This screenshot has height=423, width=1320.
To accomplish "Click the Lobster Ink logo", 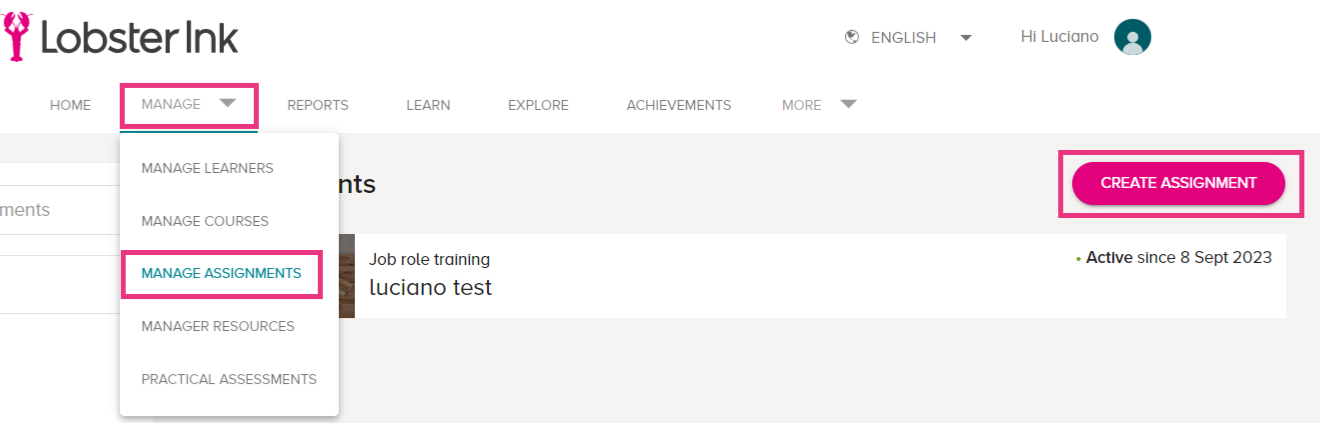I will pos(120,37).
